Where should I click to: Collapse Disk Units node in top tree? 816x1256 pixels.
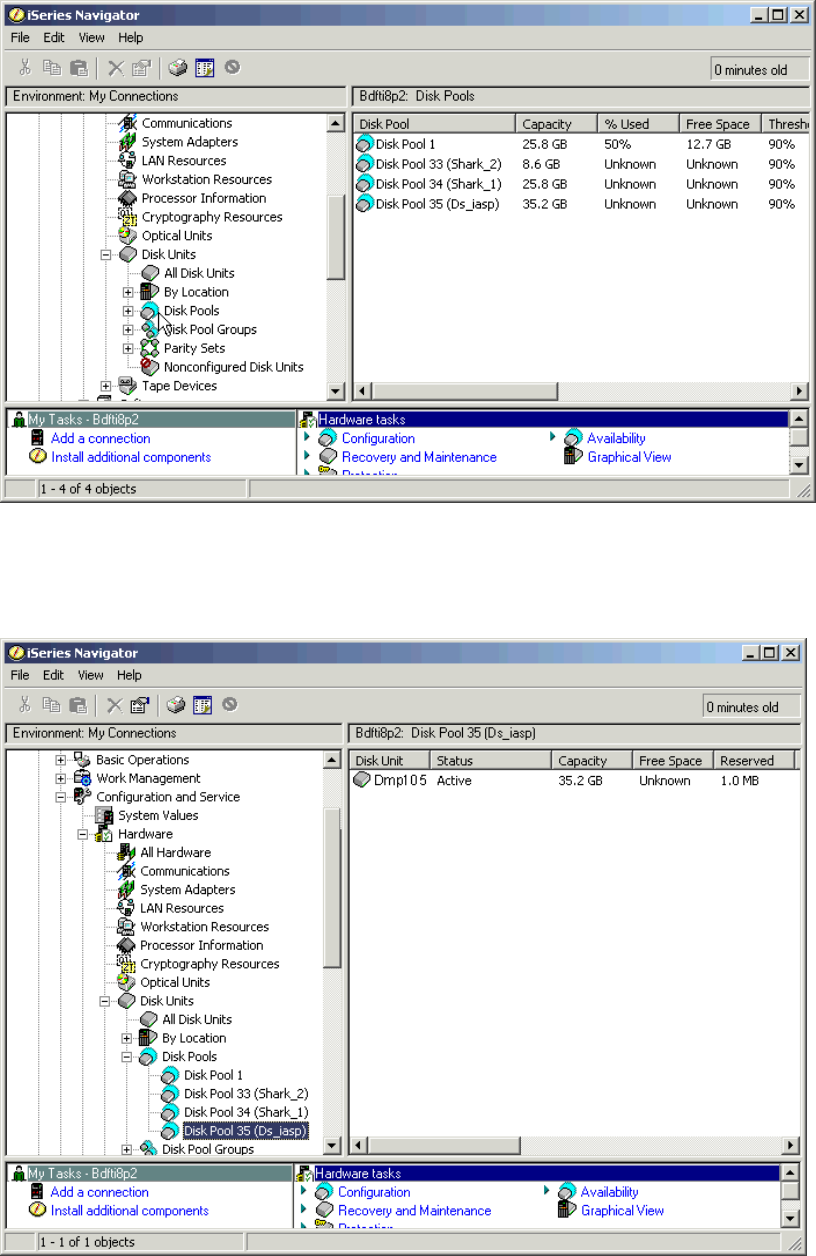click(106, 255)
